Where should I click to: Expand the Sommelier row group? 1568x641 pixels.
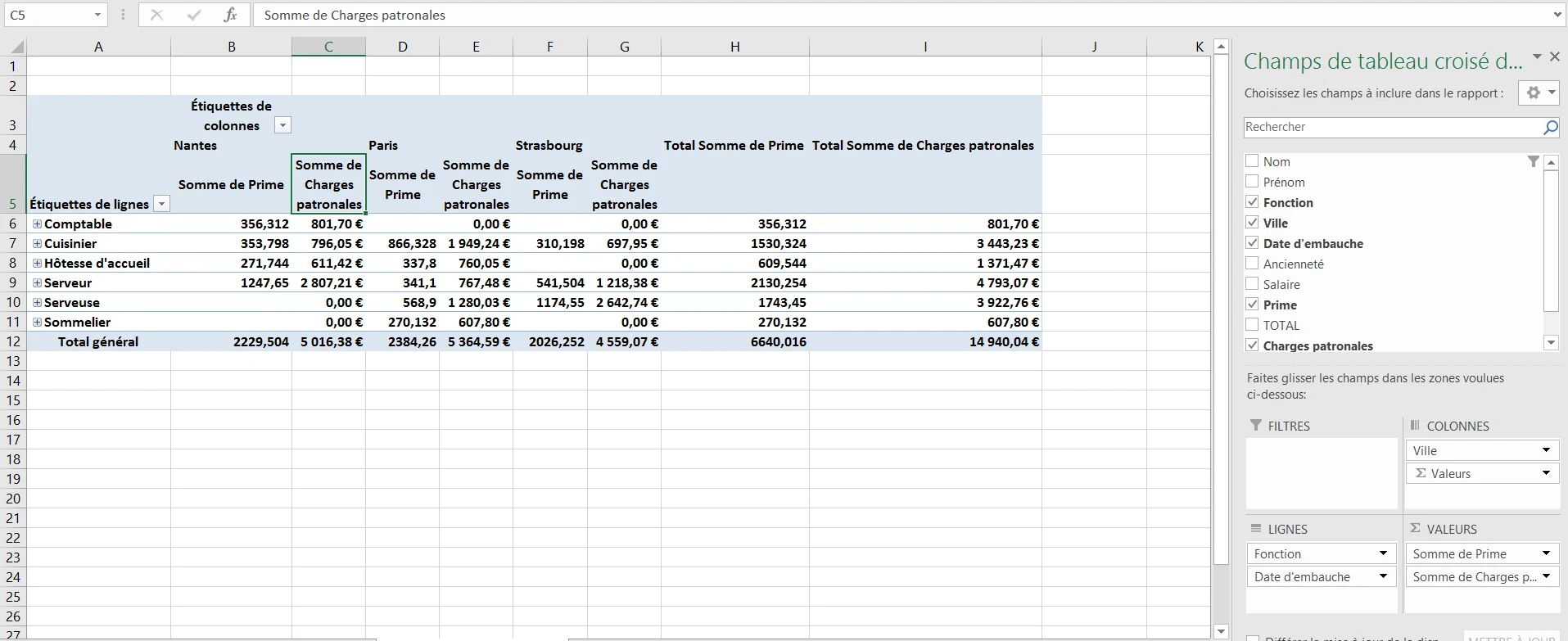click(37, 322)
